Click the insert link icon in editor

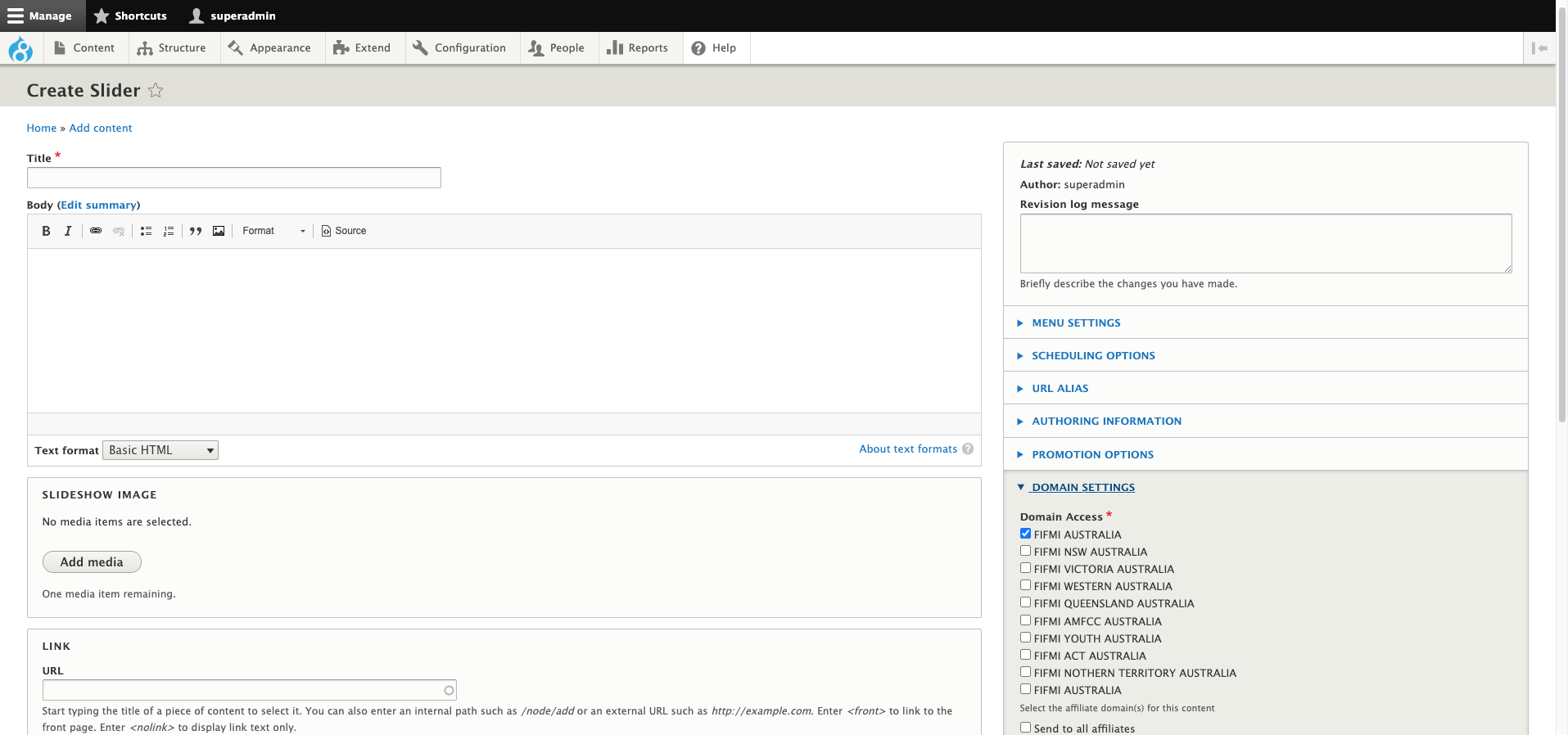tap(96, 231)
